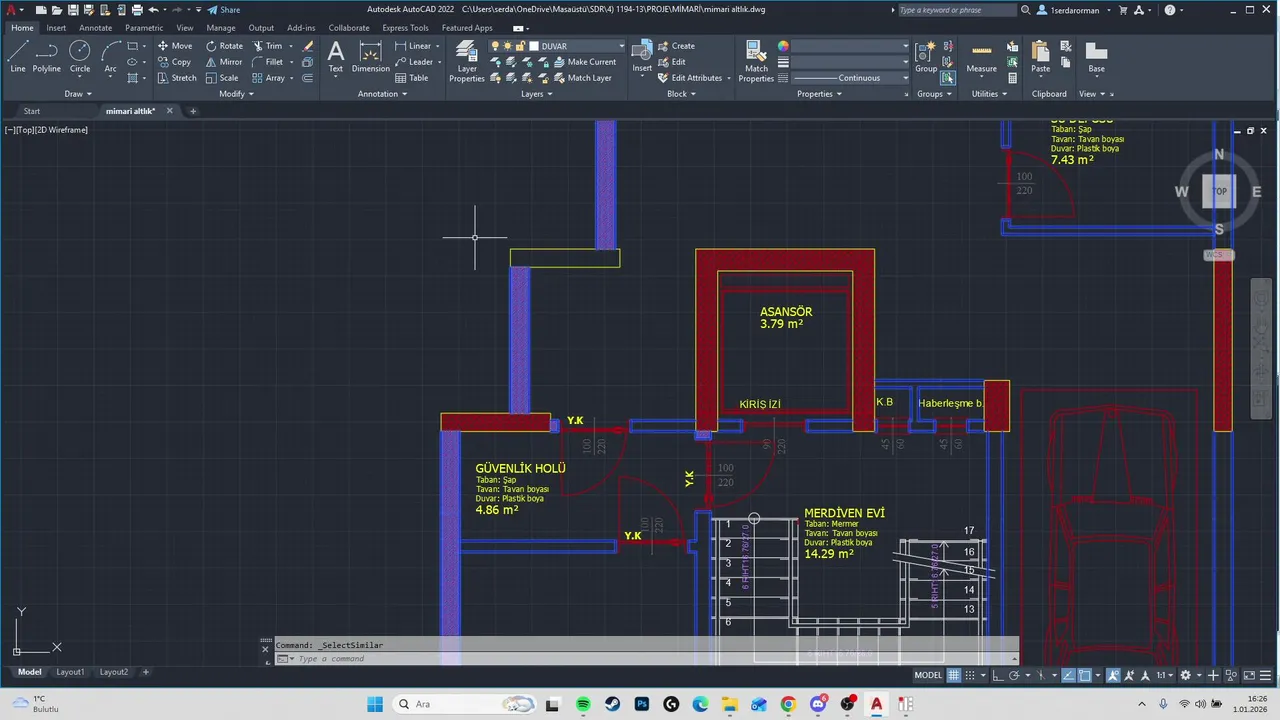This screenshot has height=720, width=1280.
Task: Click the Erase tool icon
Action: pyautogui.click(x=308, y=46)
